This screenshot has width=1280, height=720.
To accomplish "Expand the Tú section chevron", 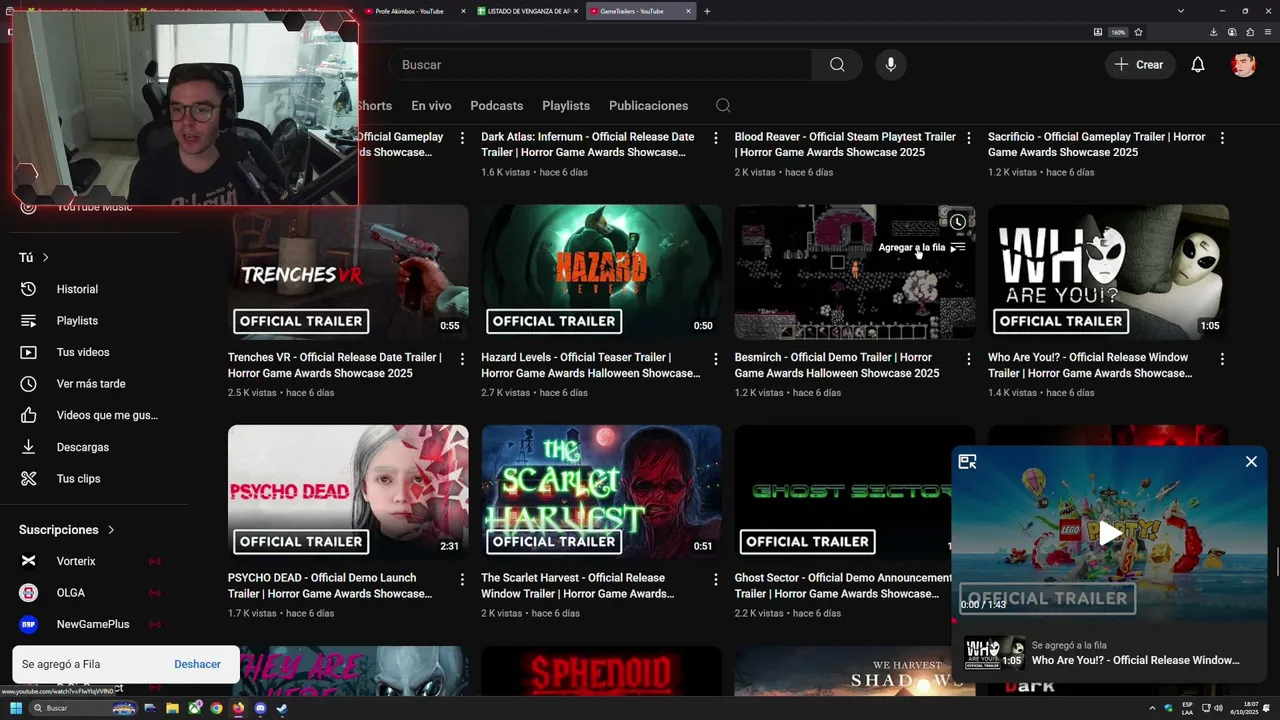I will pyautogui.click(x=45, y=257).
